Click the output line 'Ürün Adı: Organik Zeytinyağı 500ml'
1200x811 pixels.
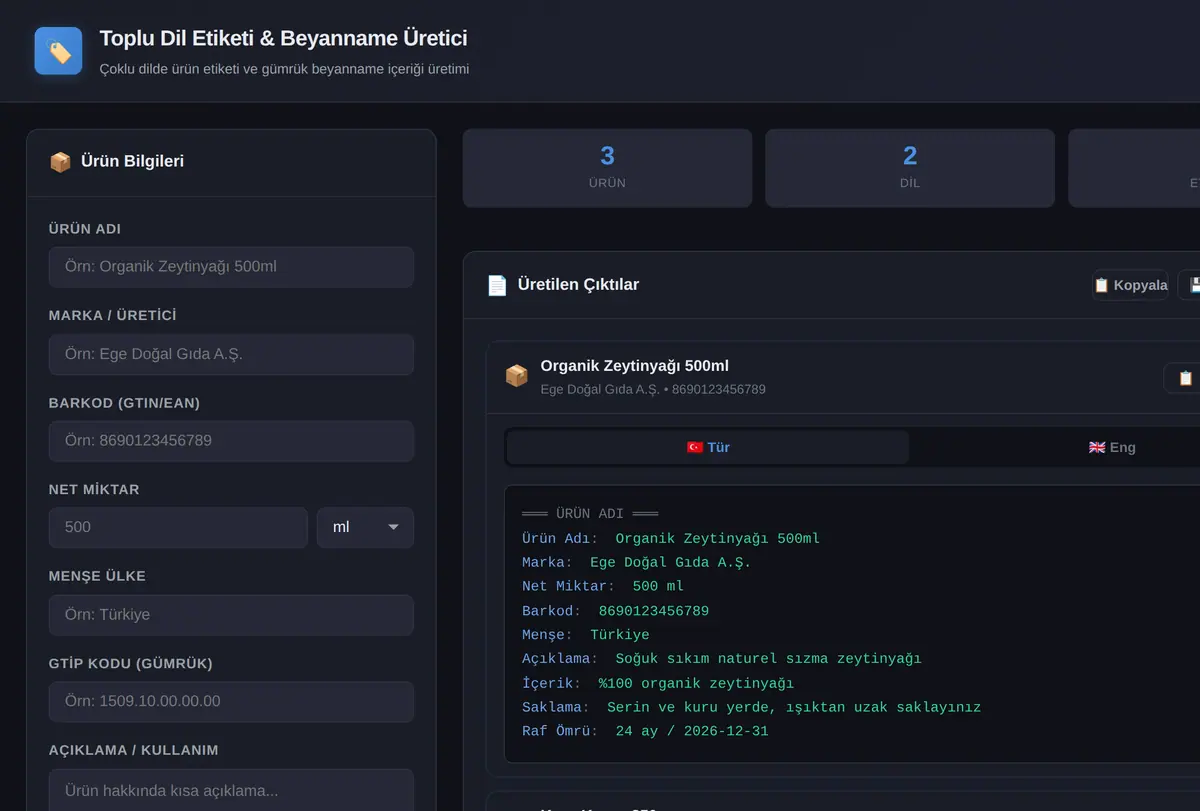(x=671, y=539)
